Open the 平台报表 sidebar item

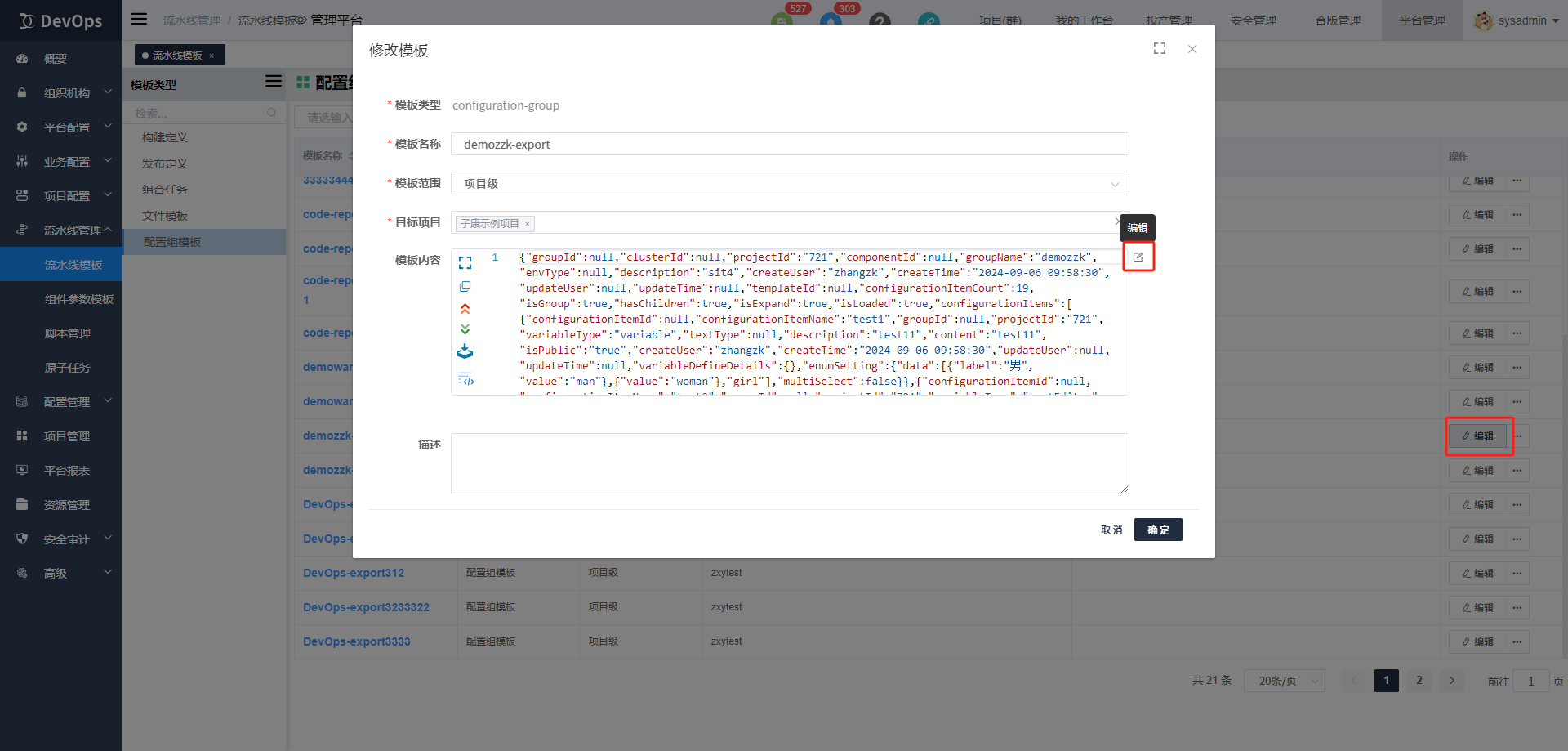click(61, 471)
